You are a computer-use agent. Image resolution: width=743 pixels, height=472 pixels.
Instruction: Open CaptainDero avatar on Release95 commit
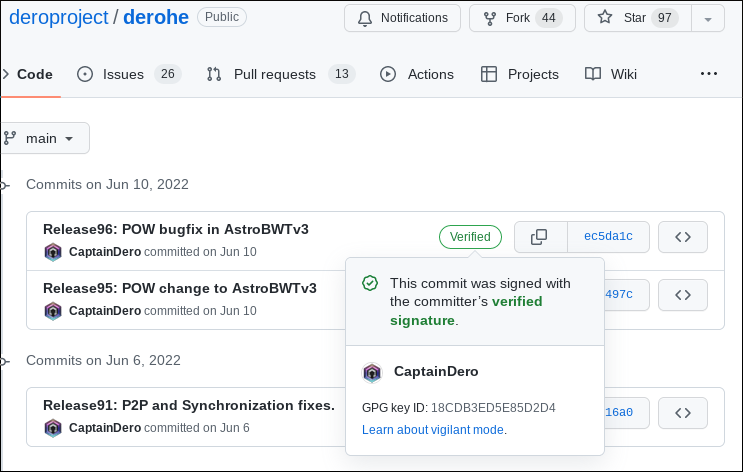[x=53, y=311]
